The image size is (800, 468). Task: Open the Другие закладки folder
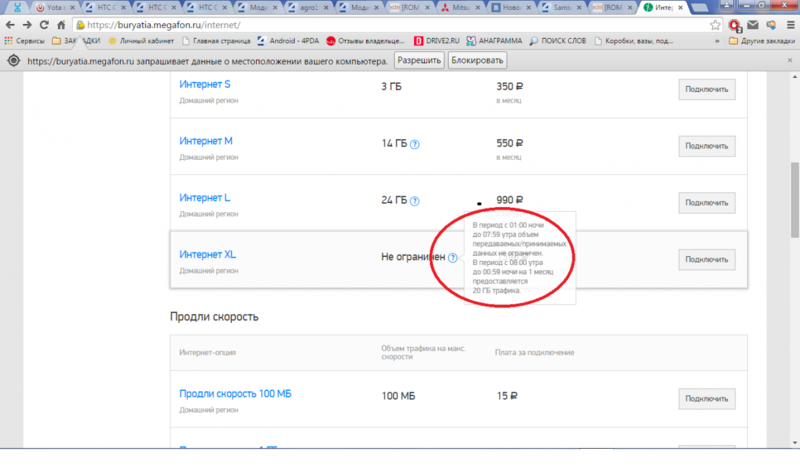762,41
